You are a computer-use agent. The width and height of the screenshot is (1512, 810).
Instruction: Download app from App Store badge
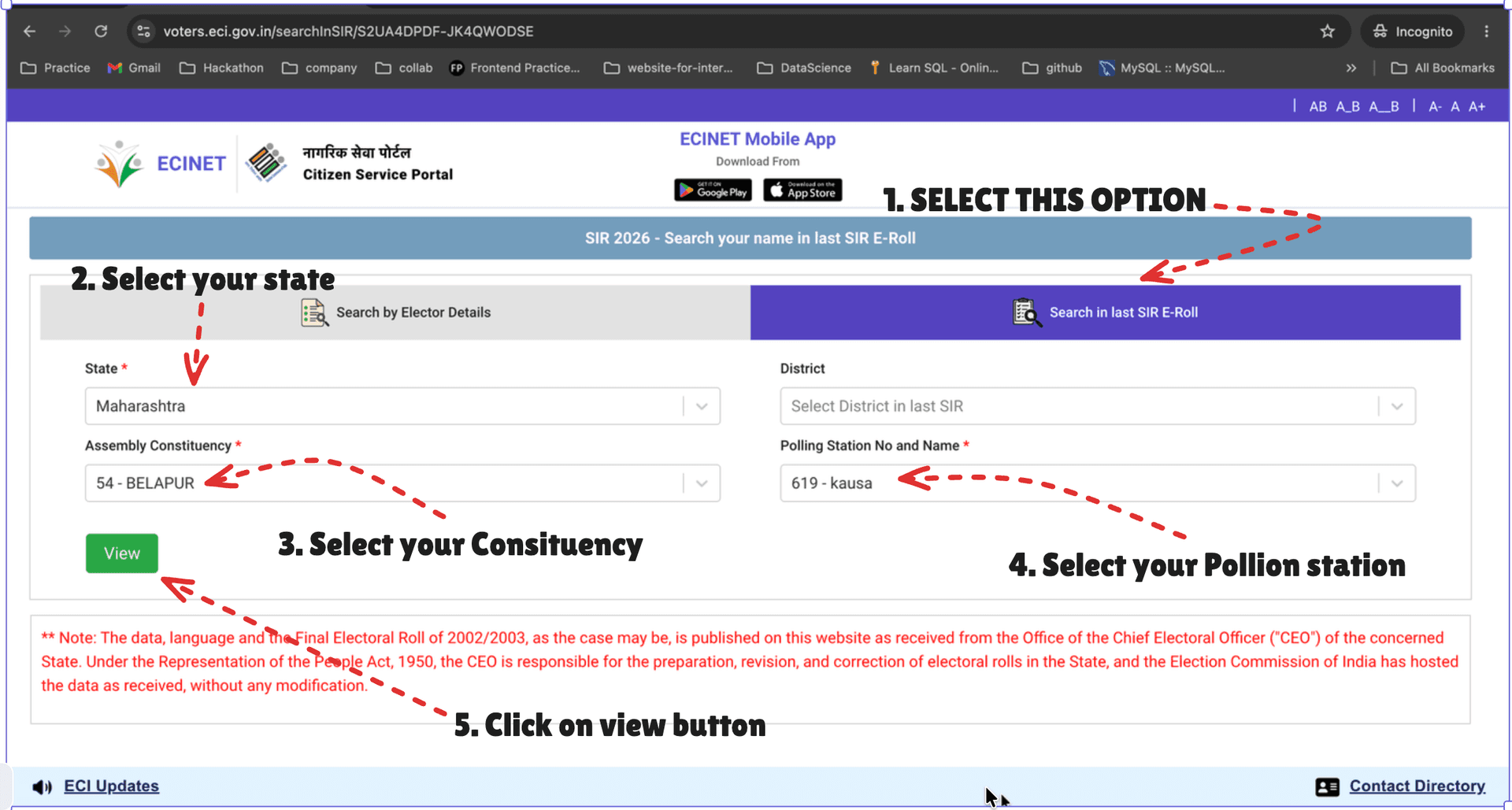(x=802, y=190)
